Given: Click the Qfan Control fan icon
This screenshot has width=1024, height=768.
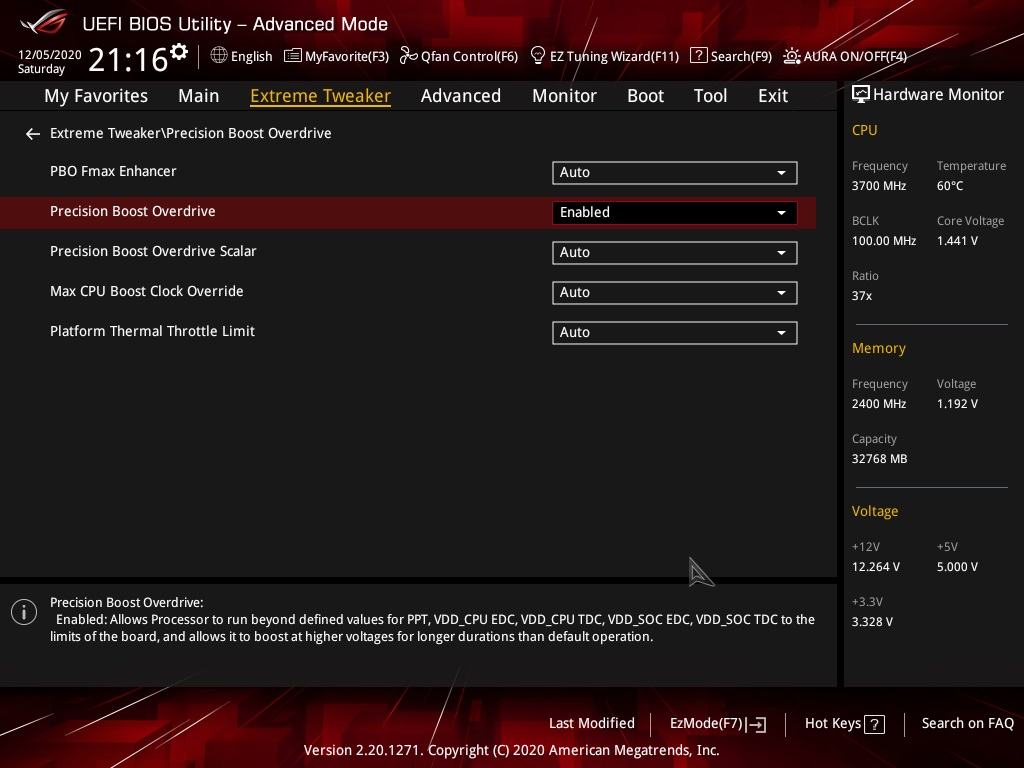Looking at the screenshot, I should point(408,56).
